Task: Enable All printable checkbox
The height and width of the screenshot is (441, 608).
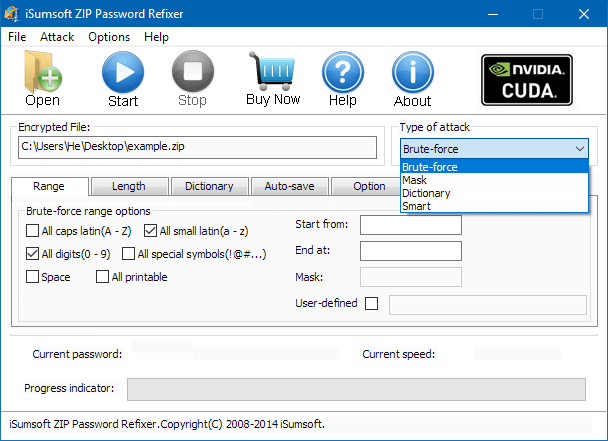Action: pyautogui.click(x=102, y=277)
